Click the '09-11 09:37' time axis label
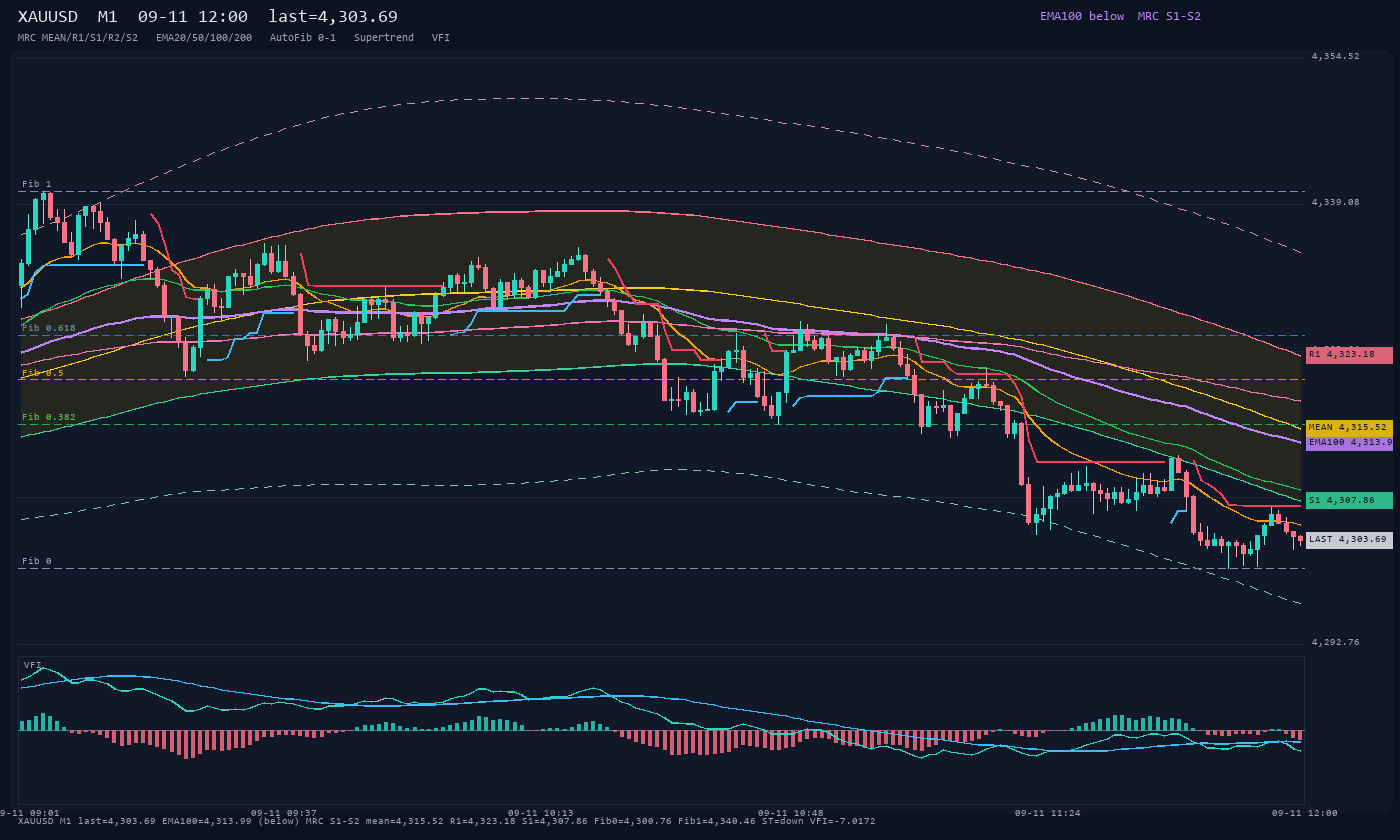1400x840 pixels. (283, 813)
